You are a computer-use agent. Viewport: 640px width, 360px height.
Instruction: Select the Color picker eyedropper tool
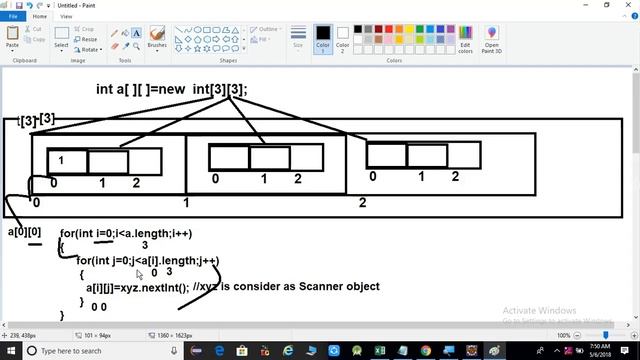[126, 47]
